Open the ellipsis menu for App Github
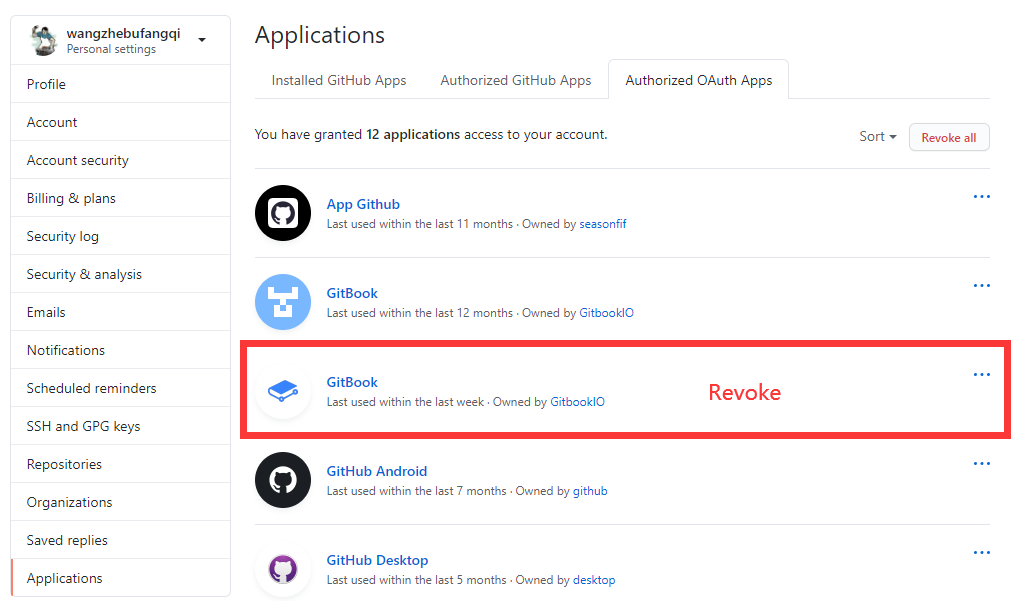This screenshot has height=601, width=1017. pos(981,196)
